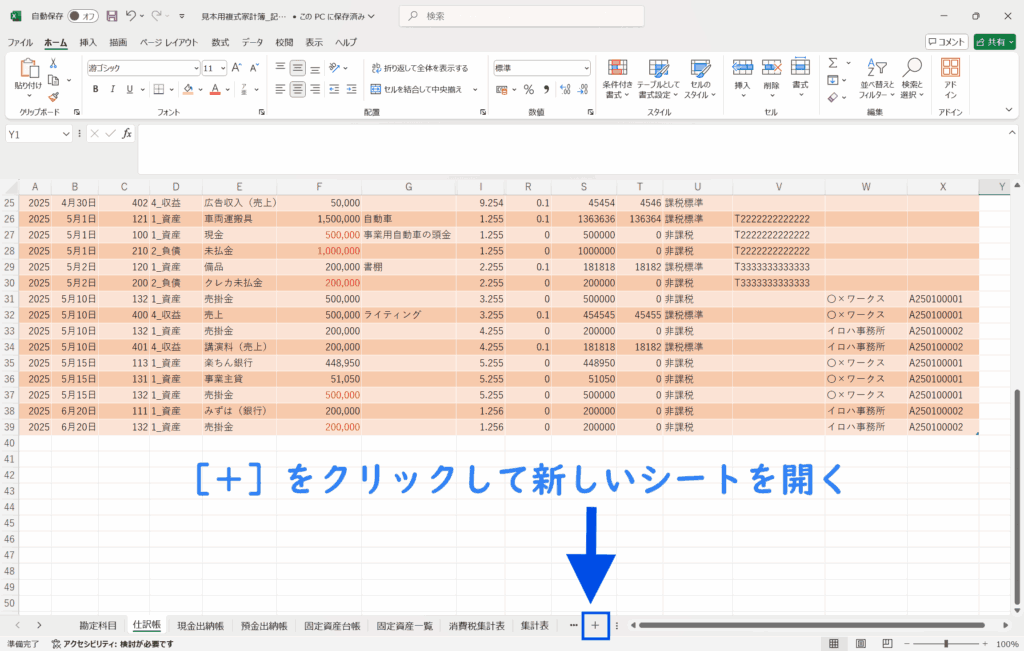Show more sheet tabs with ellipsis
The height and width of the screenshot is (651, 1024).
point(573,626)
